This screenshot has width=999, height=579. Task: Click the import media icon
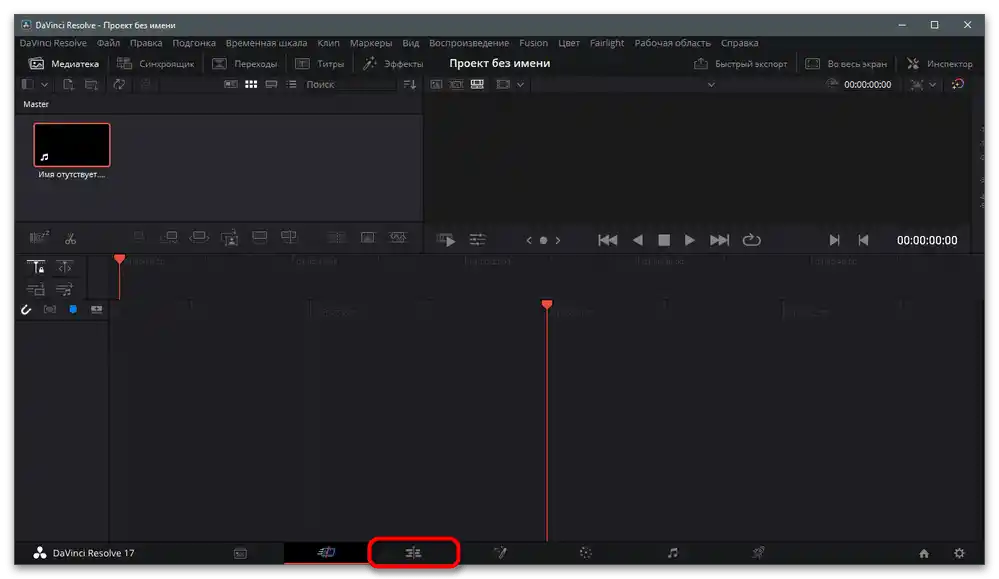click(x=68, y=84)
